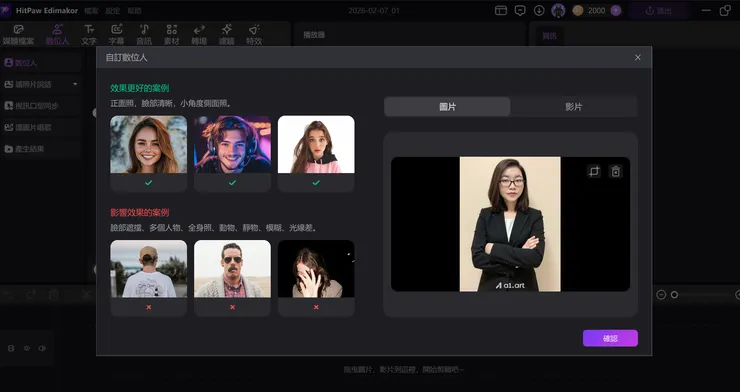Open the help menu after 設定
This screenshot has height=392, width=740.
click(135, 10)
